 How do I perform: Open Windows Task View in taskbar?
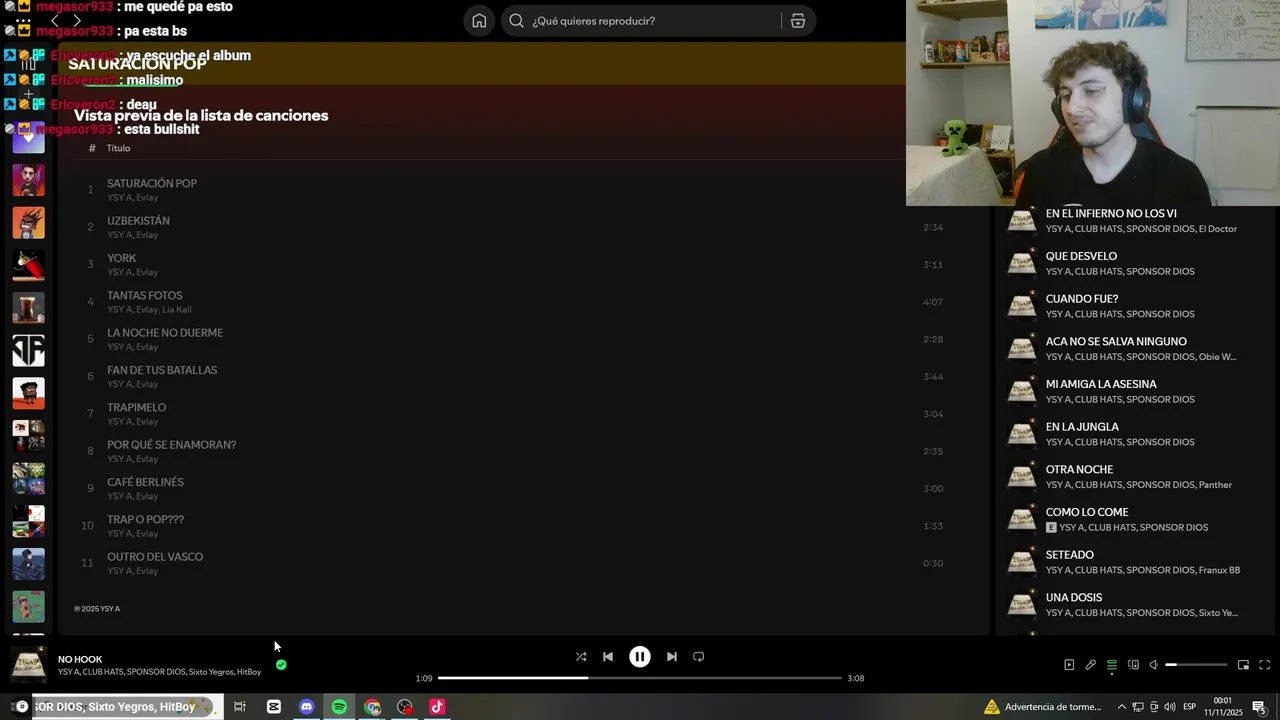[240, 707]
